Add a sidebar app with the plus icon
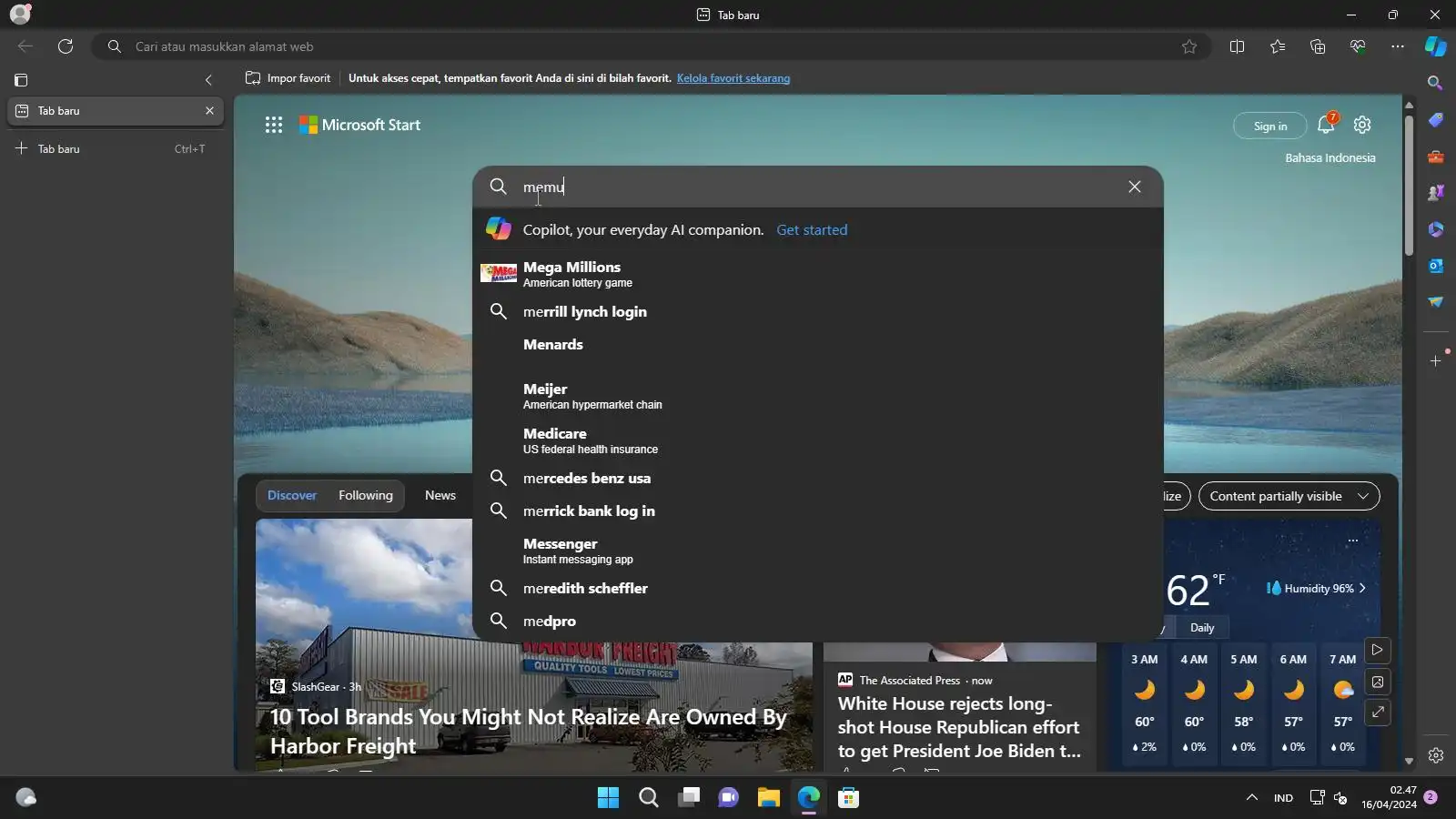This screenshot has width=1456, height=819. (x=1435, y=361)
